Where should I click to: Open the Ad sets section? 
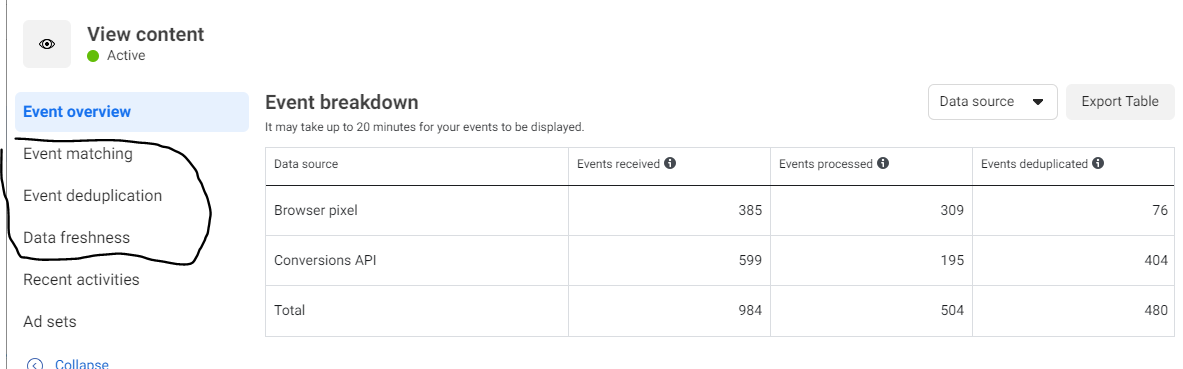pos(50,322)
